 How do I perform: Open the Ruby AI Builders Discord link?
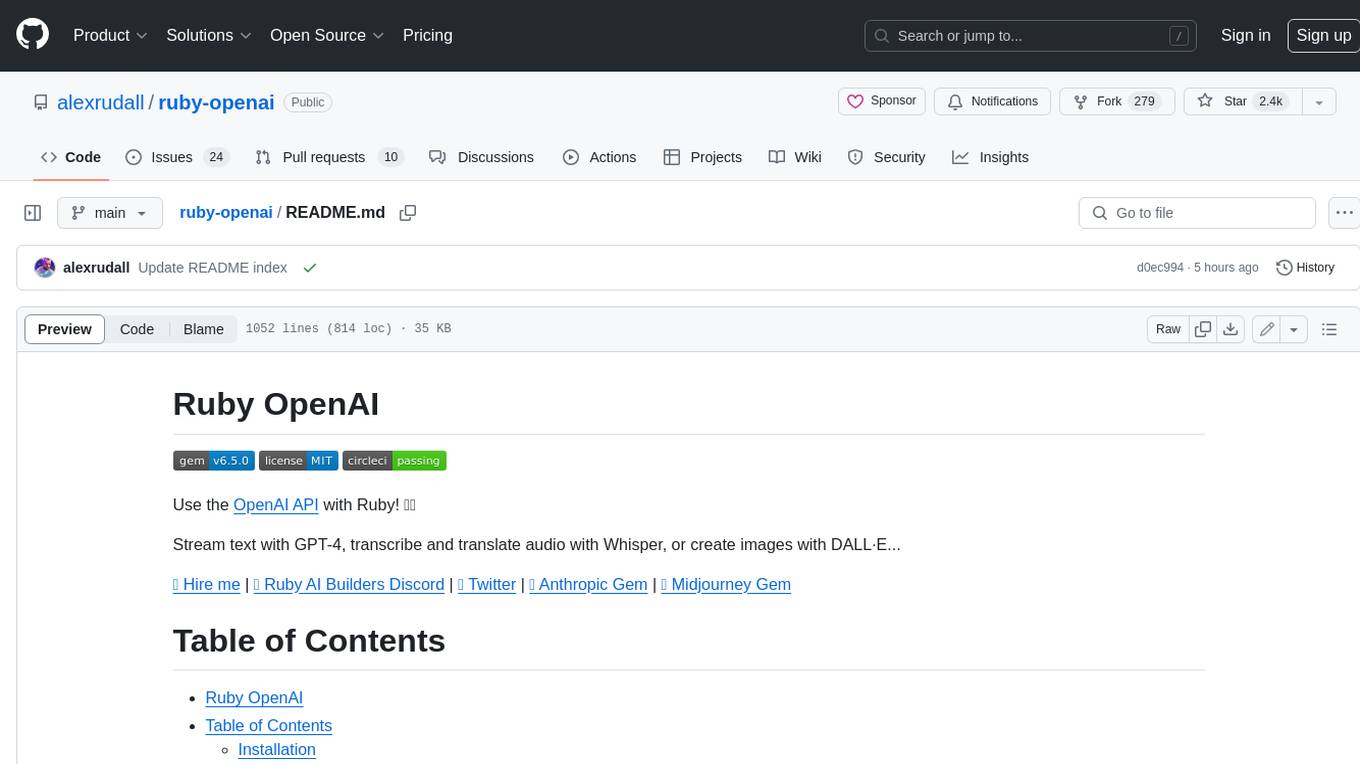pyautogui.click(x=349, y=585)
